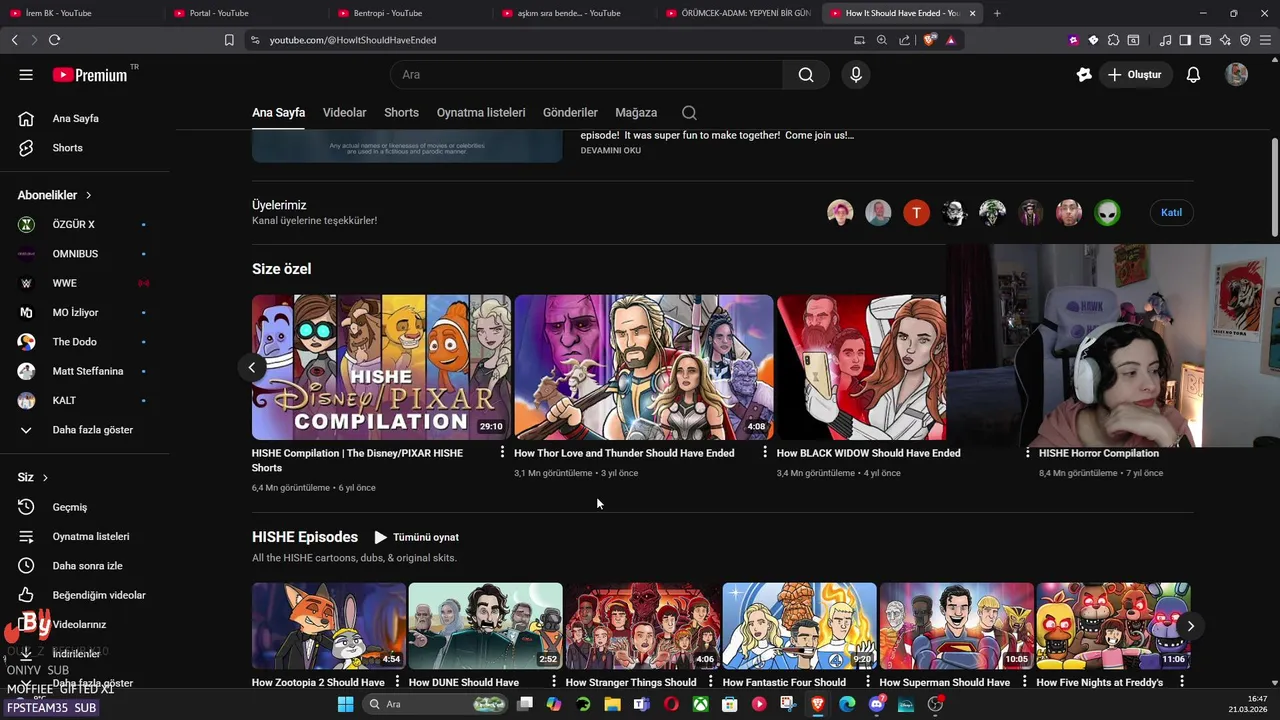Open HISHE Episodes playlist title
The image size is (1280, 720).
(305, 537)
